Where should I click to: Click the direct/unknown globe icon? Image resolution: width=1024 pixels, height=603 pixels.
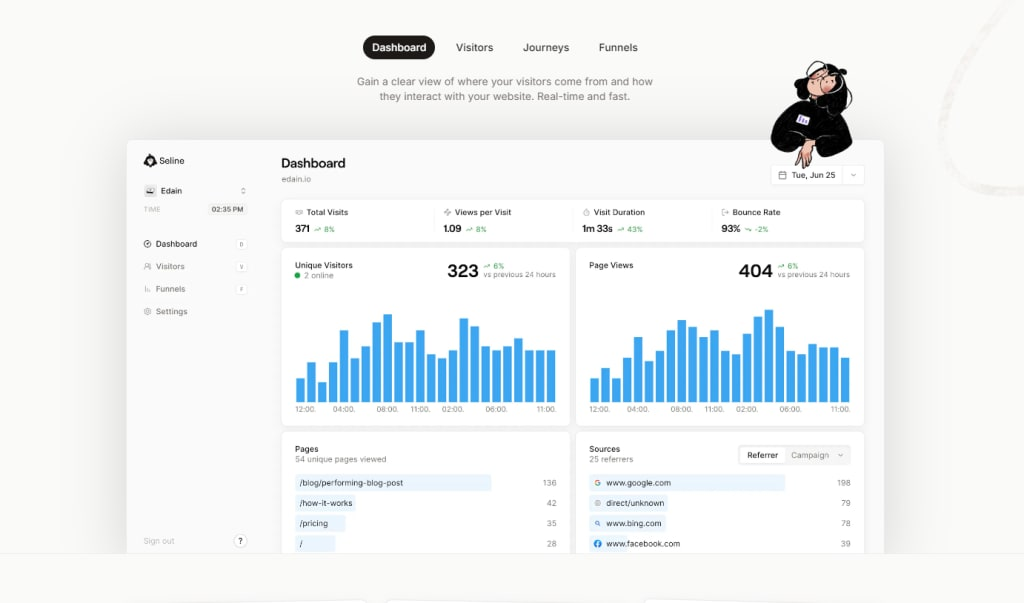[598, 503]
